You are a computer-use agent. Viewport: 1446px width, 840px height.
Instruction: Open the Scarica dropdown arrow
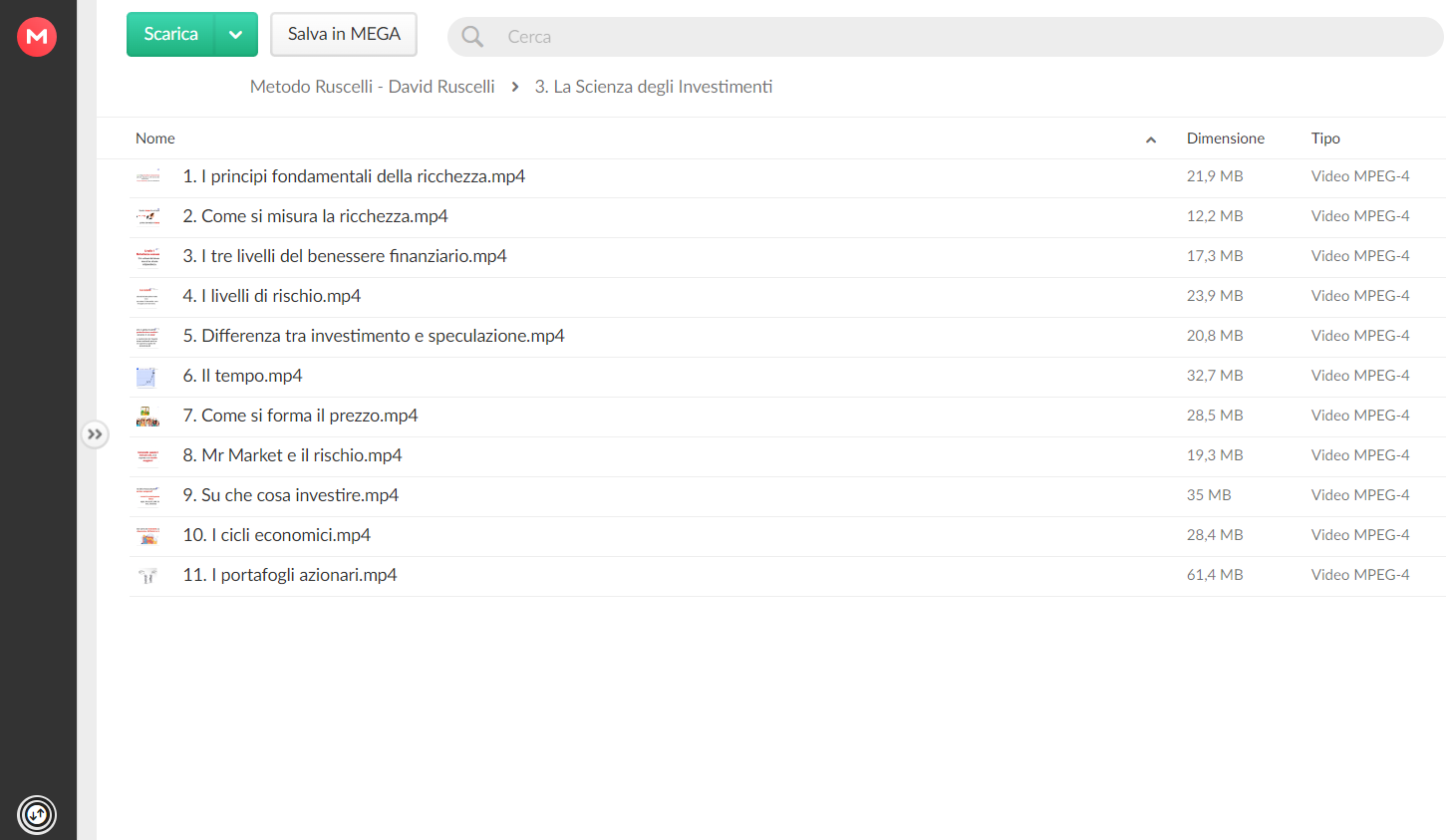[236, 35]
